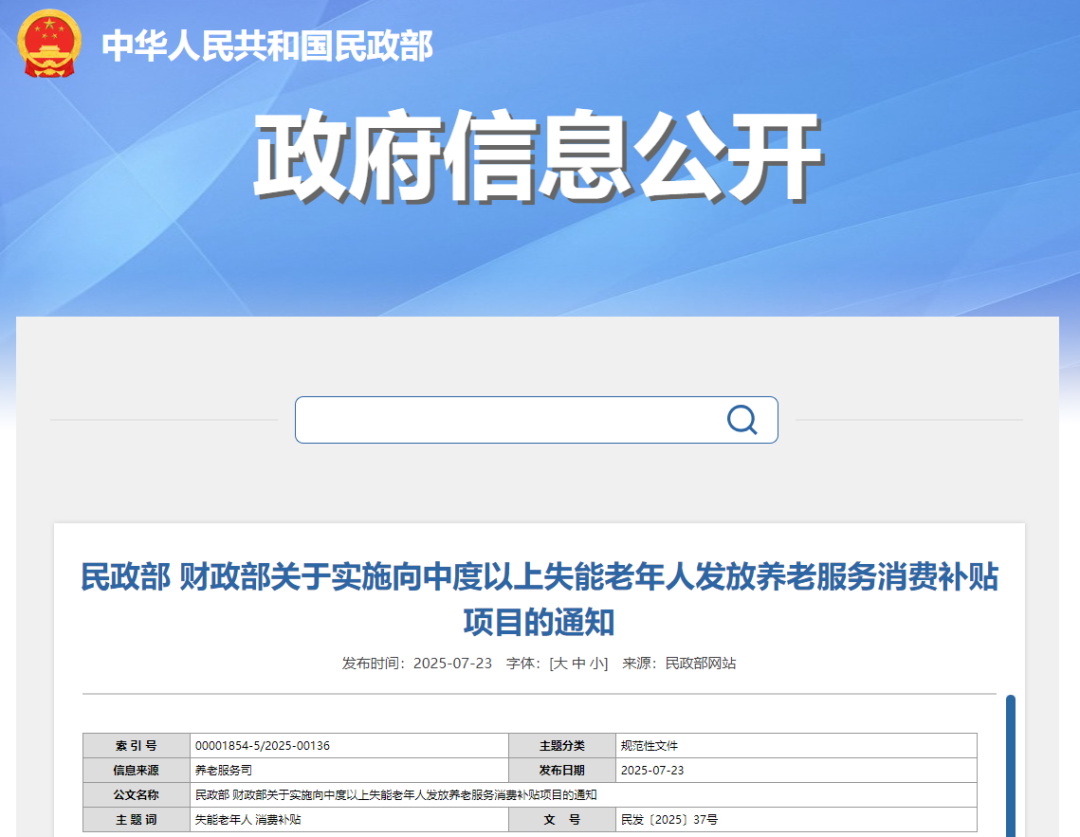This screenshot has width=1080, height=837.
Task: Click the 公文名称 document name value
Action: pyautogui.click(x=396, y=795)
